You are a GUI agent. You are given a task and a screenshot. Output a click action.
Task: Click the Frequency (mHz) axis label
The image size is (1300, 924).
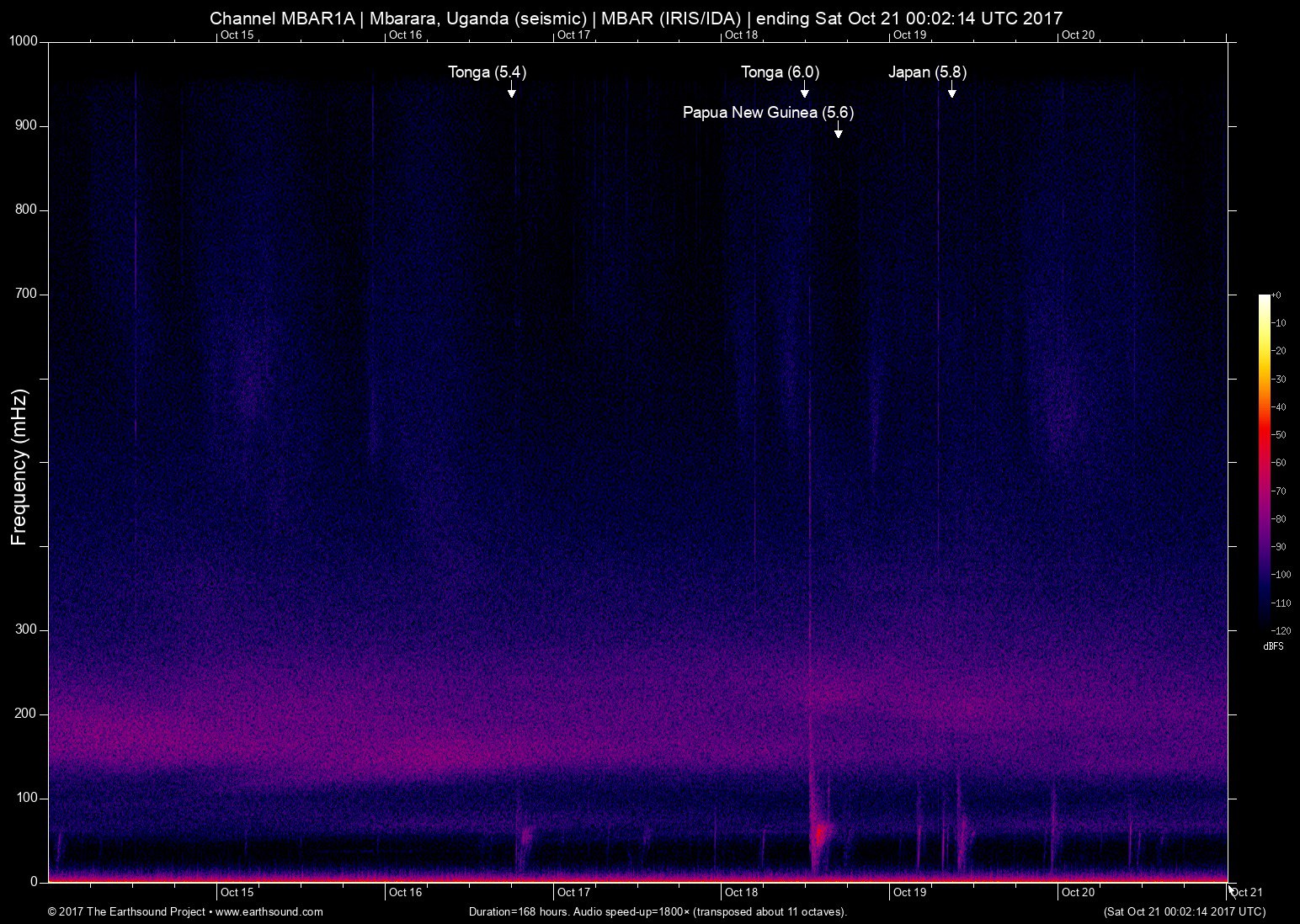point(19,467)
